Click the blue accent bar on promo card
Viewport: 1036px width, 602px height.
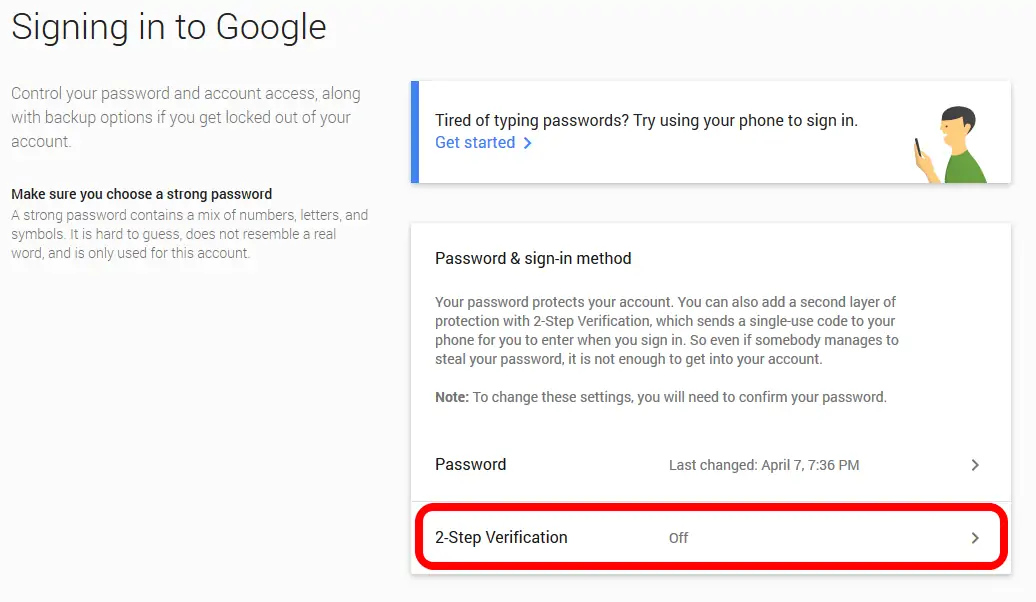(x=415, y=132)
